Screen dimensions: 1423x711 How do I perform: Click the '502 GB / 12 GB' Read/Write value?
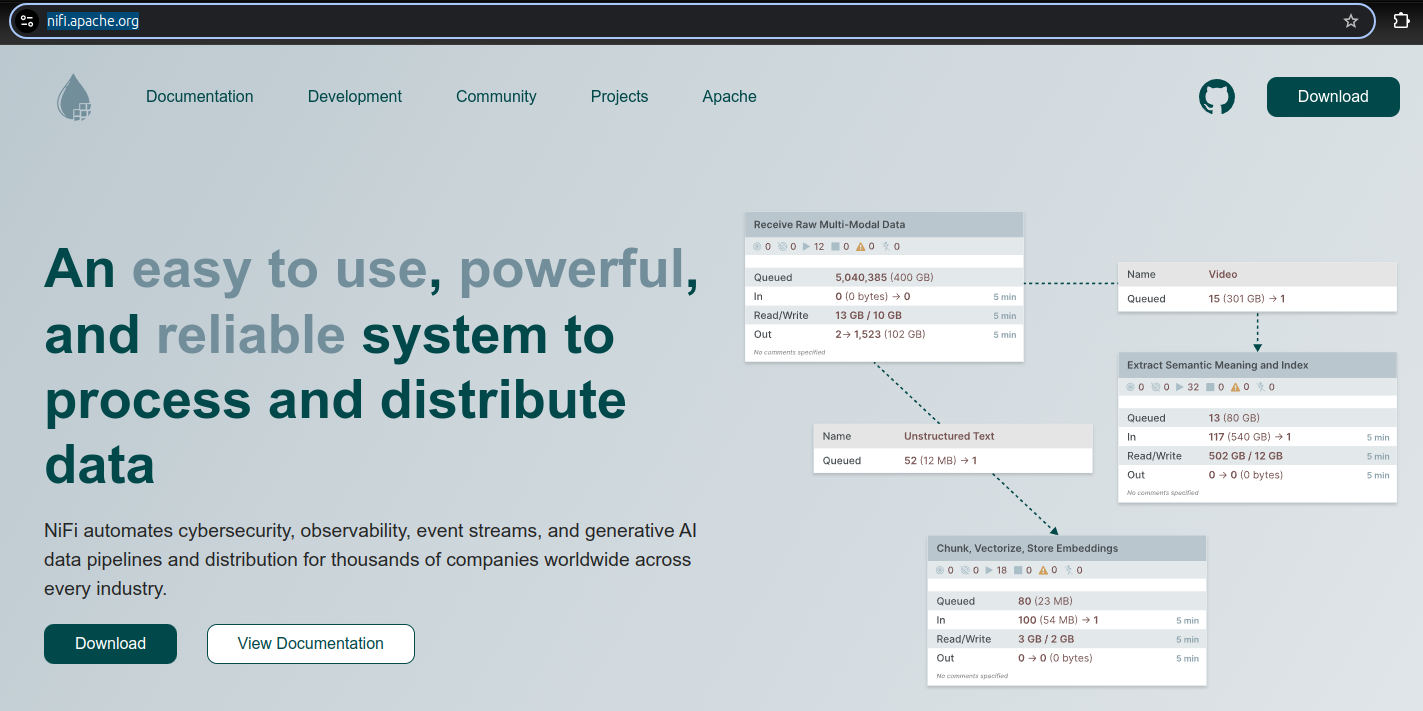1246,456
